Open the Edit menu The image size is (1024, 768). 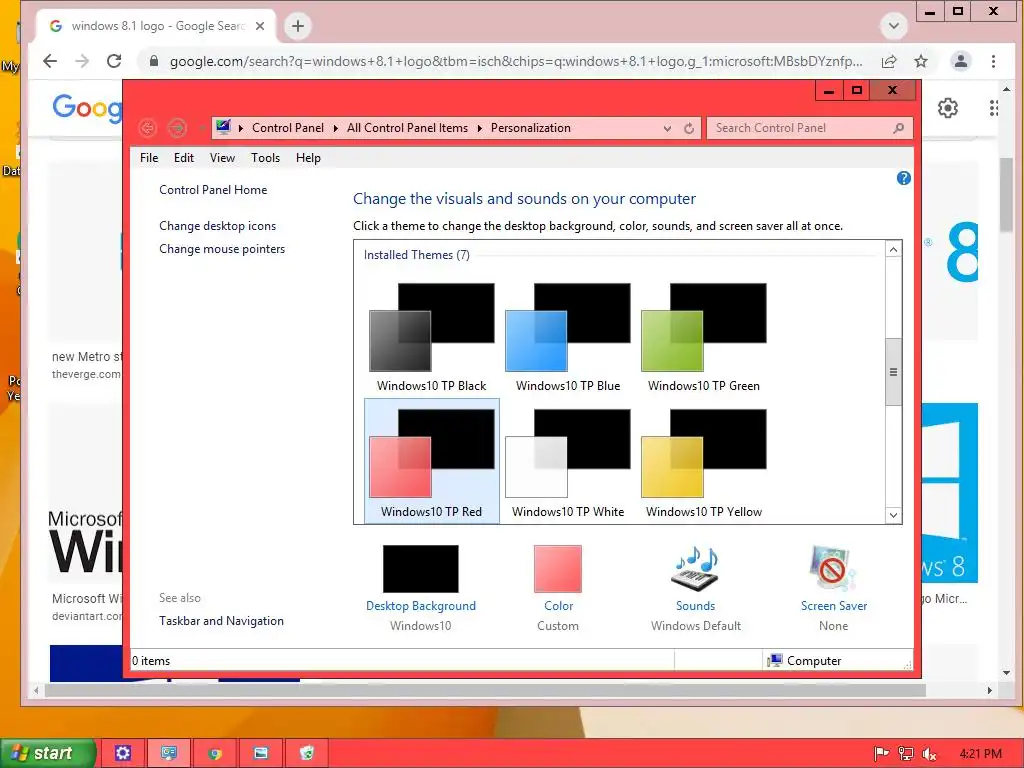pyautogui.click(x=184, y=158)
